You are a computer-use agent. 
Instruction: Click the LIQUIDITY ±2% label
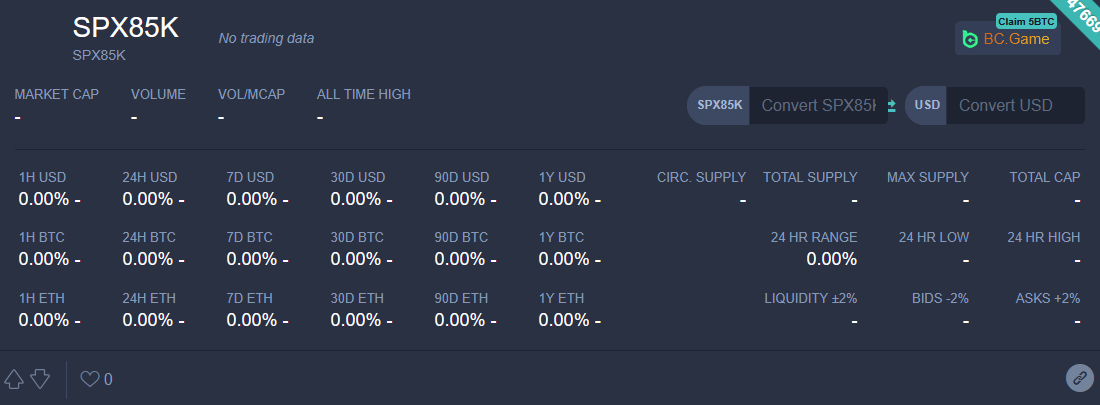(x=811, y=298)
